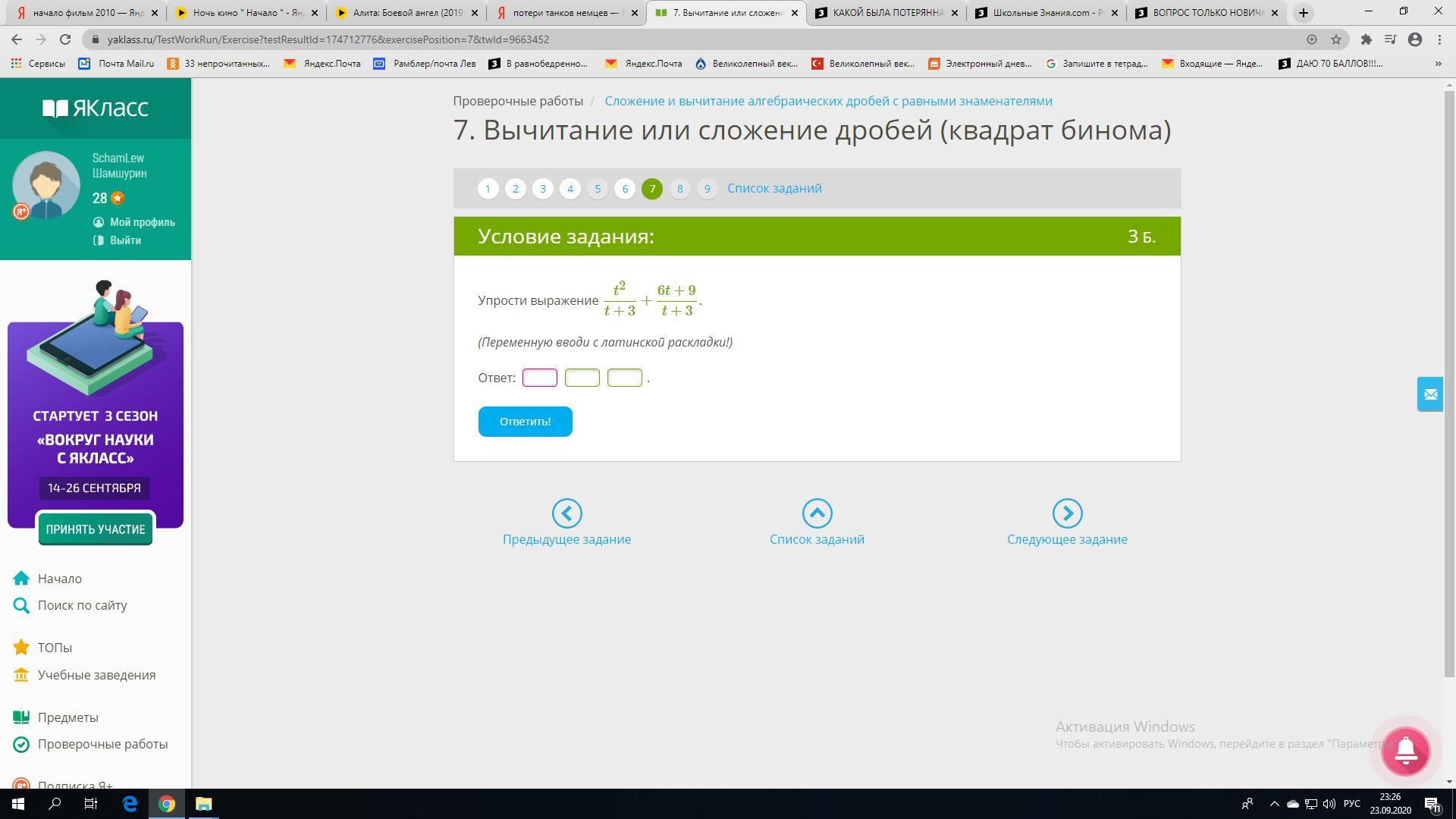Go to task number 8
Viewport: 1456px width, 819px height.
pyautogui.click(x=679, y=189)
